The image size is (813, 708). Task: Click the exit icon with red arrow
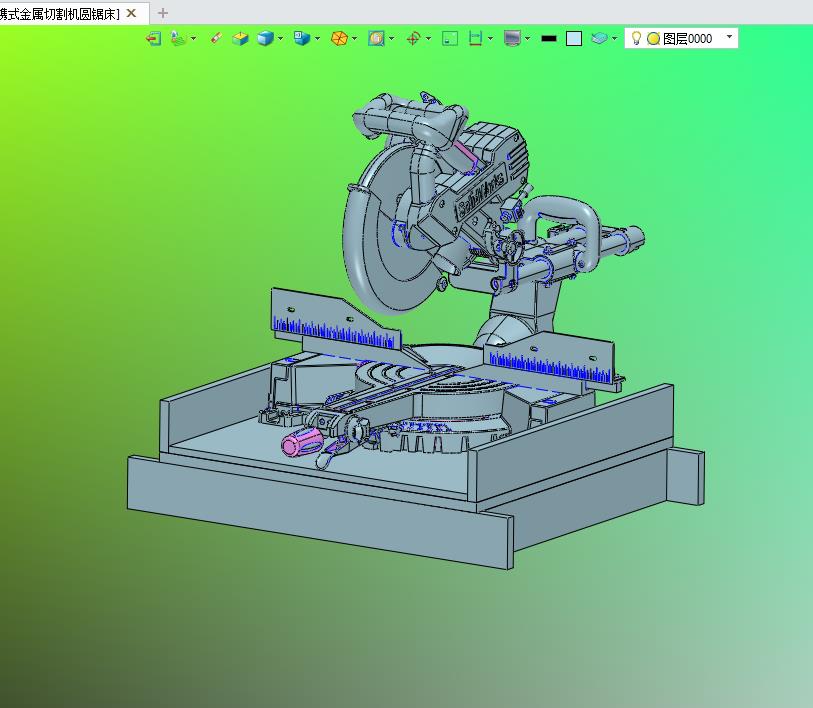point(153,39)
